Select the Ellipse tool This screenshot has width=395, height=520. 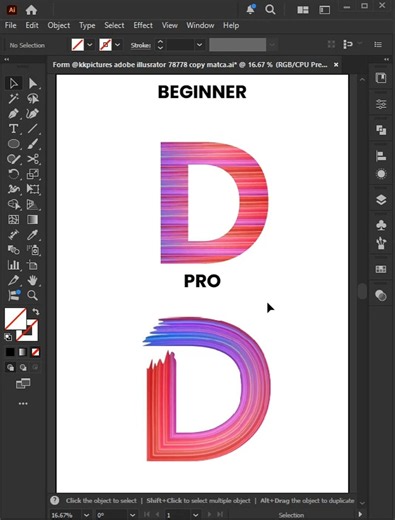[14, 144]
